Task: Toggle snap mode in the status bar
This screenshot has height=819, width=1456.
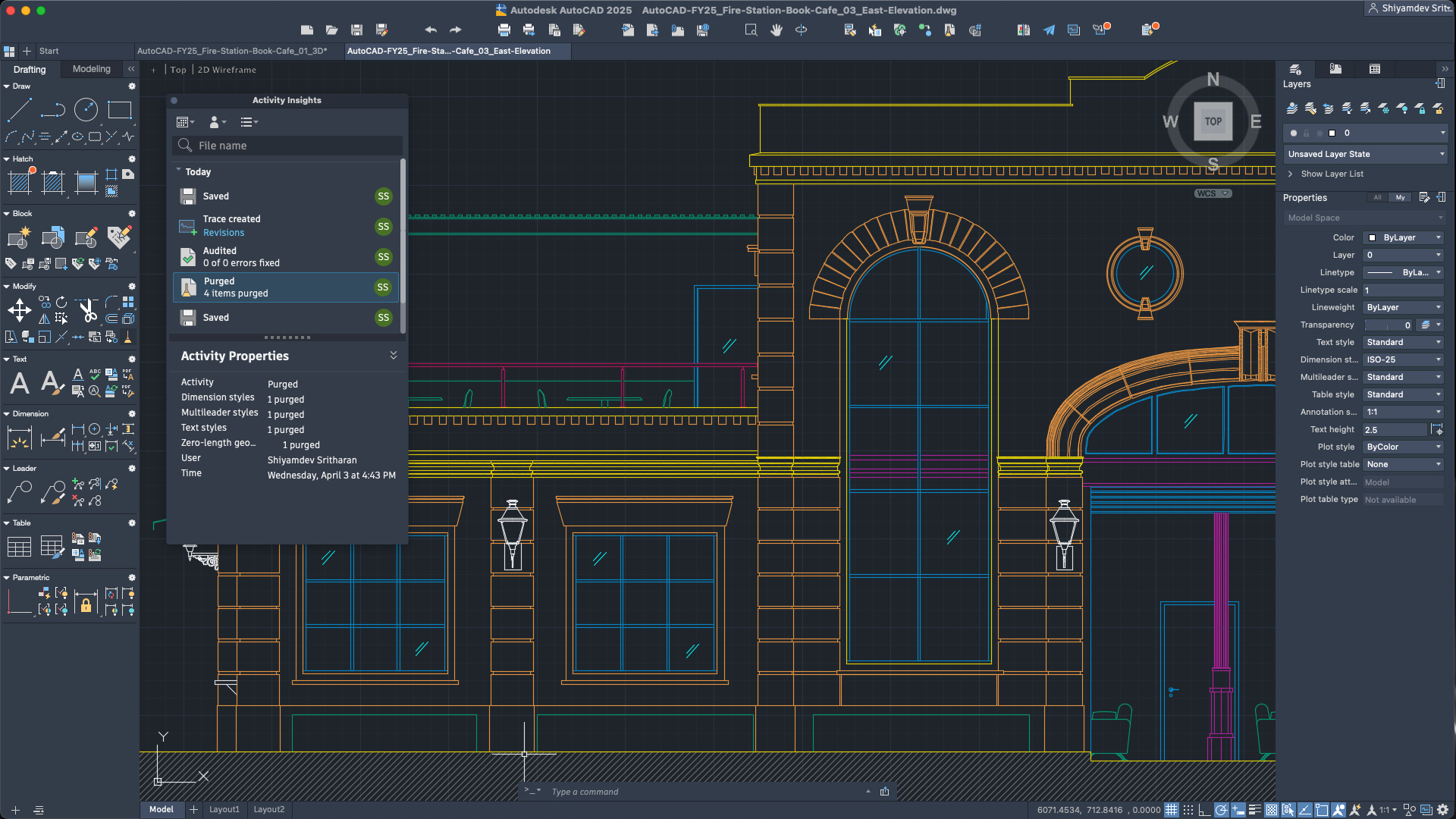Action: 1188,810
